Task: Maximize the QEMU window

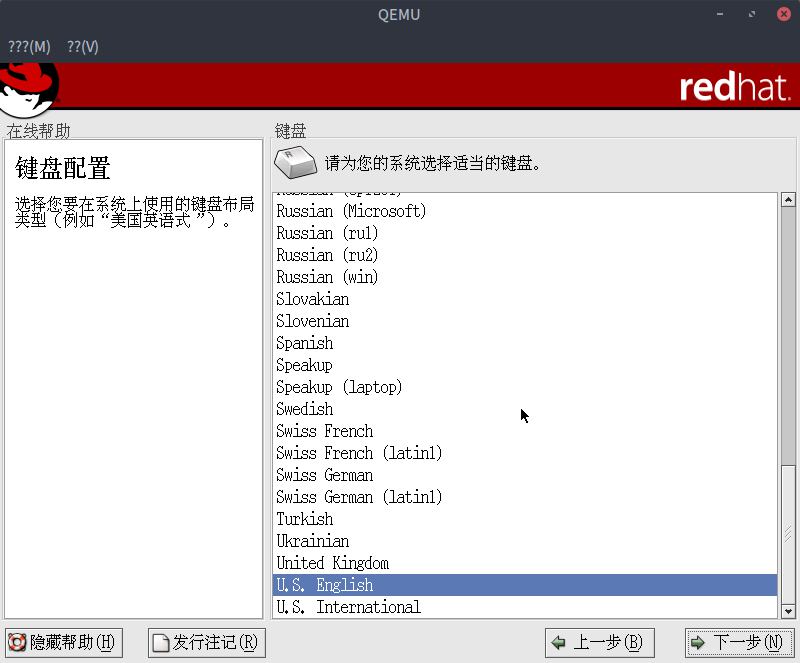Action: tap(752, 14)
